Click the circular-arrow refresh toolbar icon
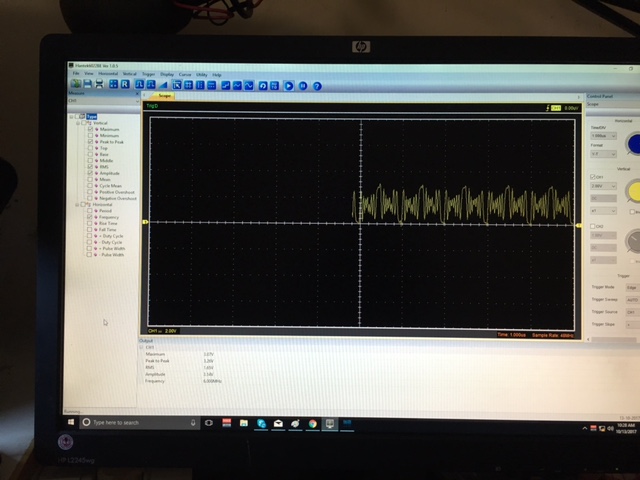This screenshot has height=480, width=640. tap(263, 86)
